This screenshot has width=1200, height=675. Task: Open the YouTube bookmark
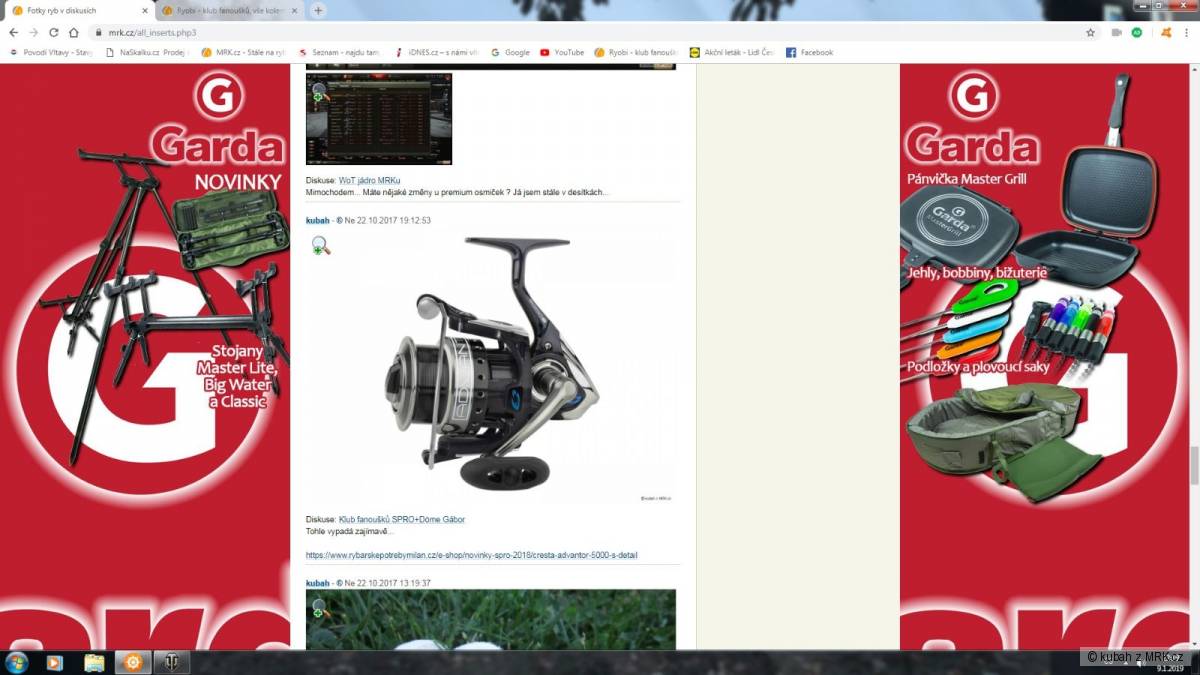tap(562, 52)
